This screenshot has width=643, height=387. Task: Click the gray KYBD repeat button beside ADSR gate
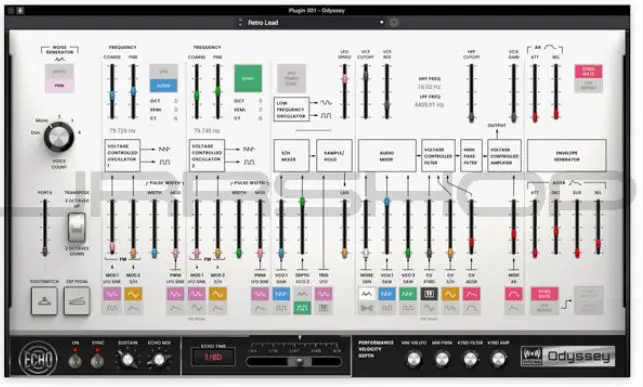(588, 301)
